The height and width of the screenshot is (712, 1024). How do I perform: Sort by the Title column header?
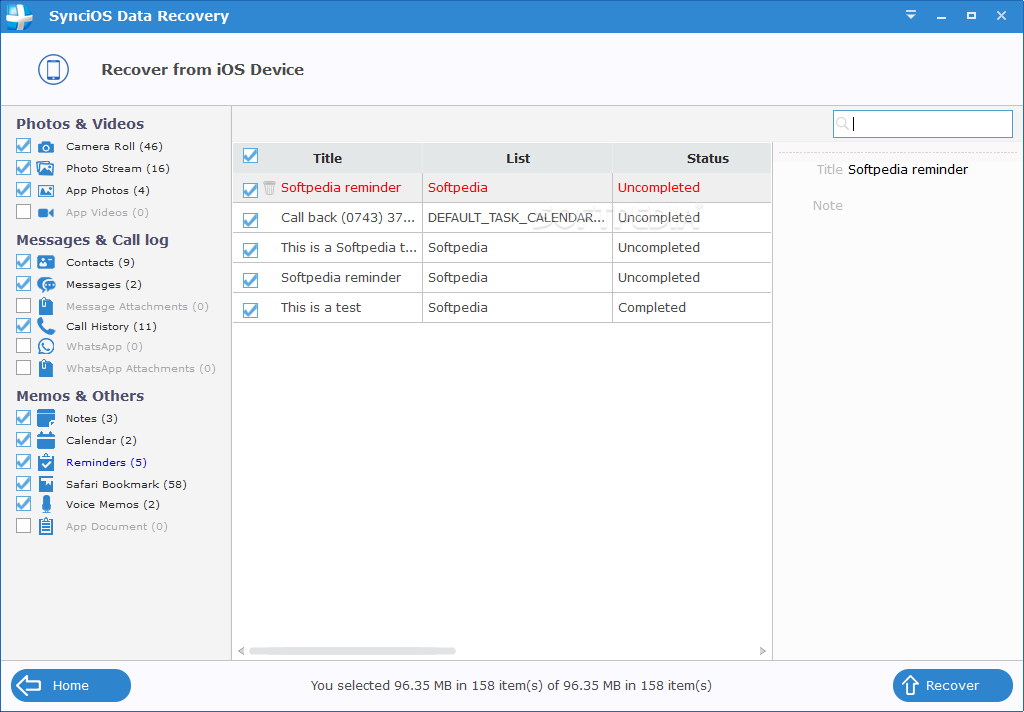pyautogui.click(x=327, y=158)
